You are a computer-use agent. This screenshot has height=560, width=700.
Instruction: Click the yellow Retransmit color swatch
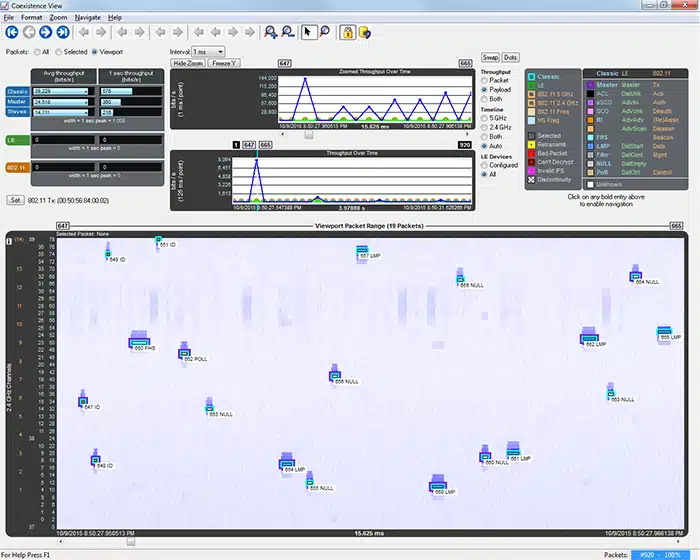click(x=532, y=143)
